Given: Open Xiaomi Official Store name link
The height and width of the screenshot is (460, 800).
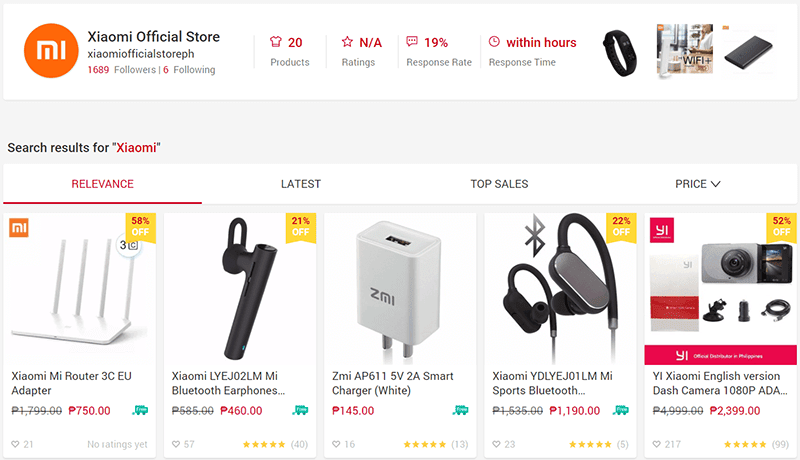Looking at the screenshot, I should (154, 37).
